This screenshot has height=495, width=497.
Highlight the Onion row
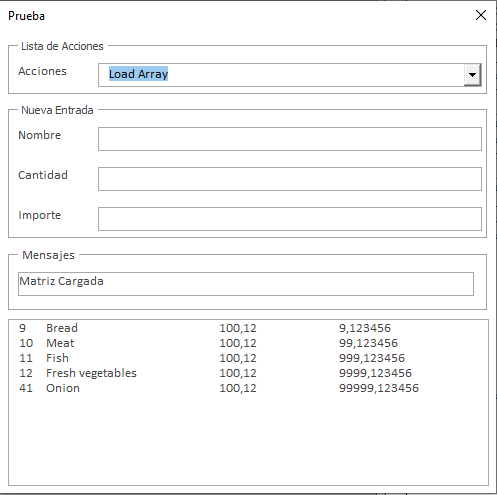click(248, 388)
